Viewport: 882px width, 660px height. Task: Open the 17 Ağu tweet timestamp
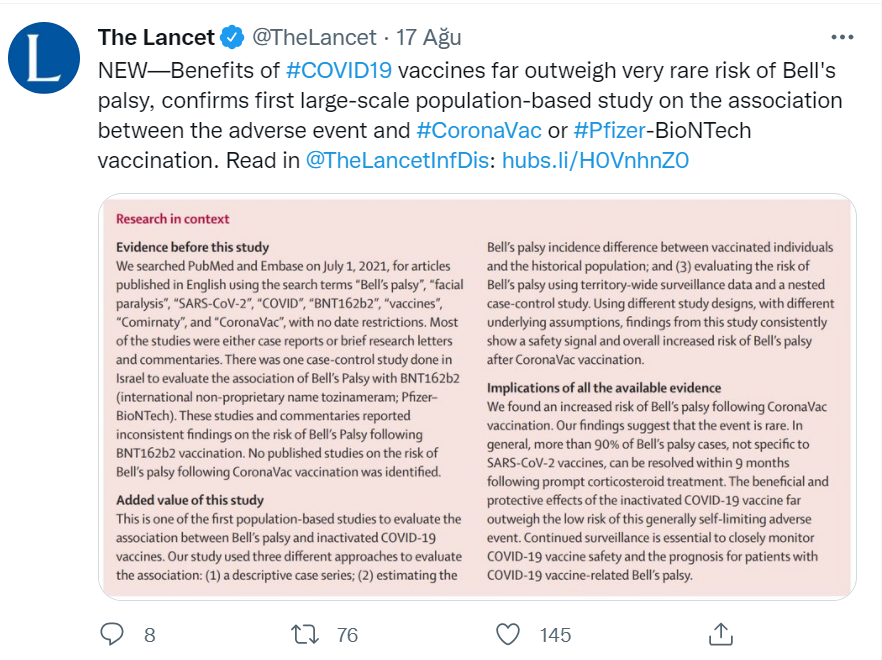pos(429,38)
